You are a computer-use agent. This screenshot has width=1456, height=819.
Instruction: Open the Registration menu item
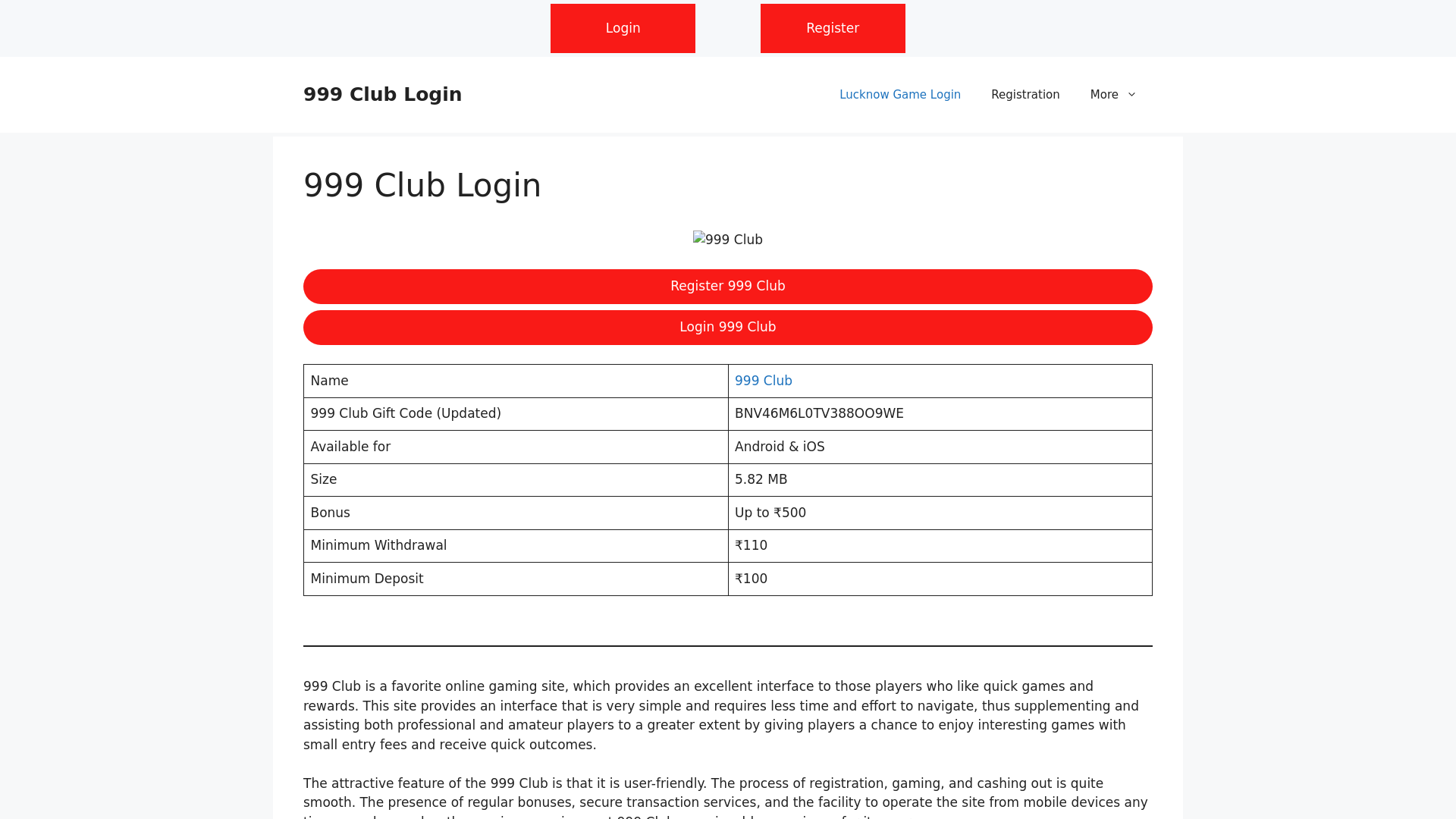point(1025,95)
